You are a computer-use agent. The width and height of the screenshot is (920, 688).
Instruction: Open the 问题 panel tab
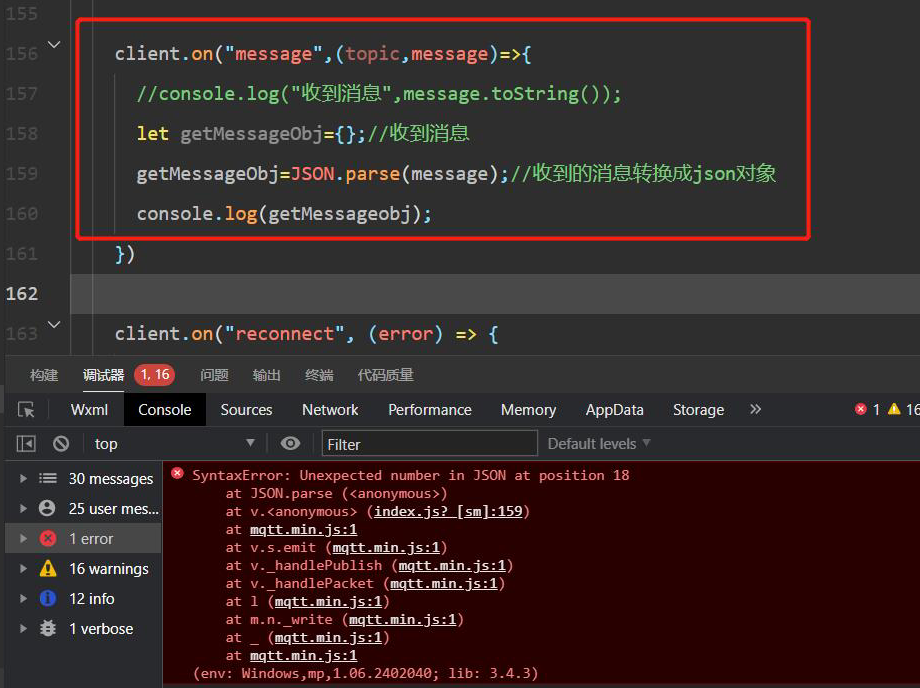(214, 375)
